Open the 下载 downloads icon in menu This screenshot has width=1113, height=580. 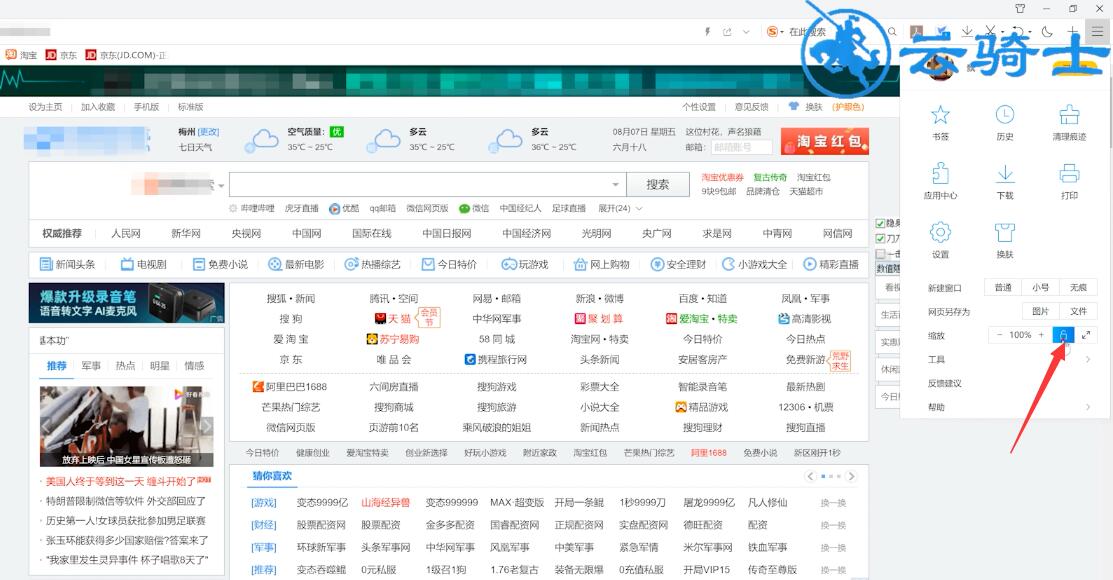pyautogui.click(x=1004, y=173)
